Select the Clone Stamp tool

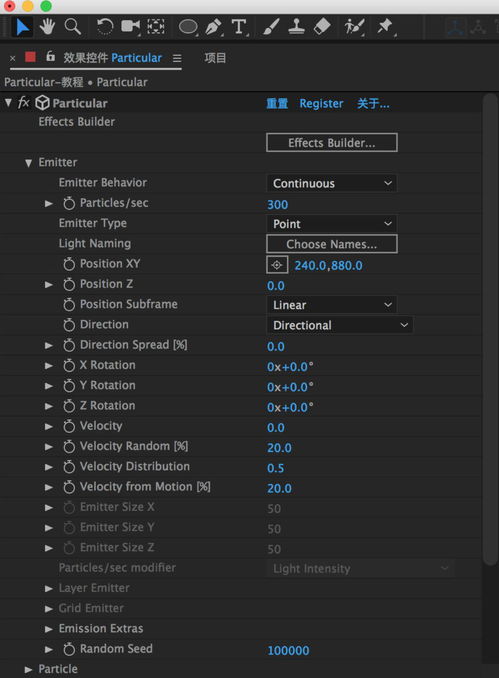coord(296,27)
